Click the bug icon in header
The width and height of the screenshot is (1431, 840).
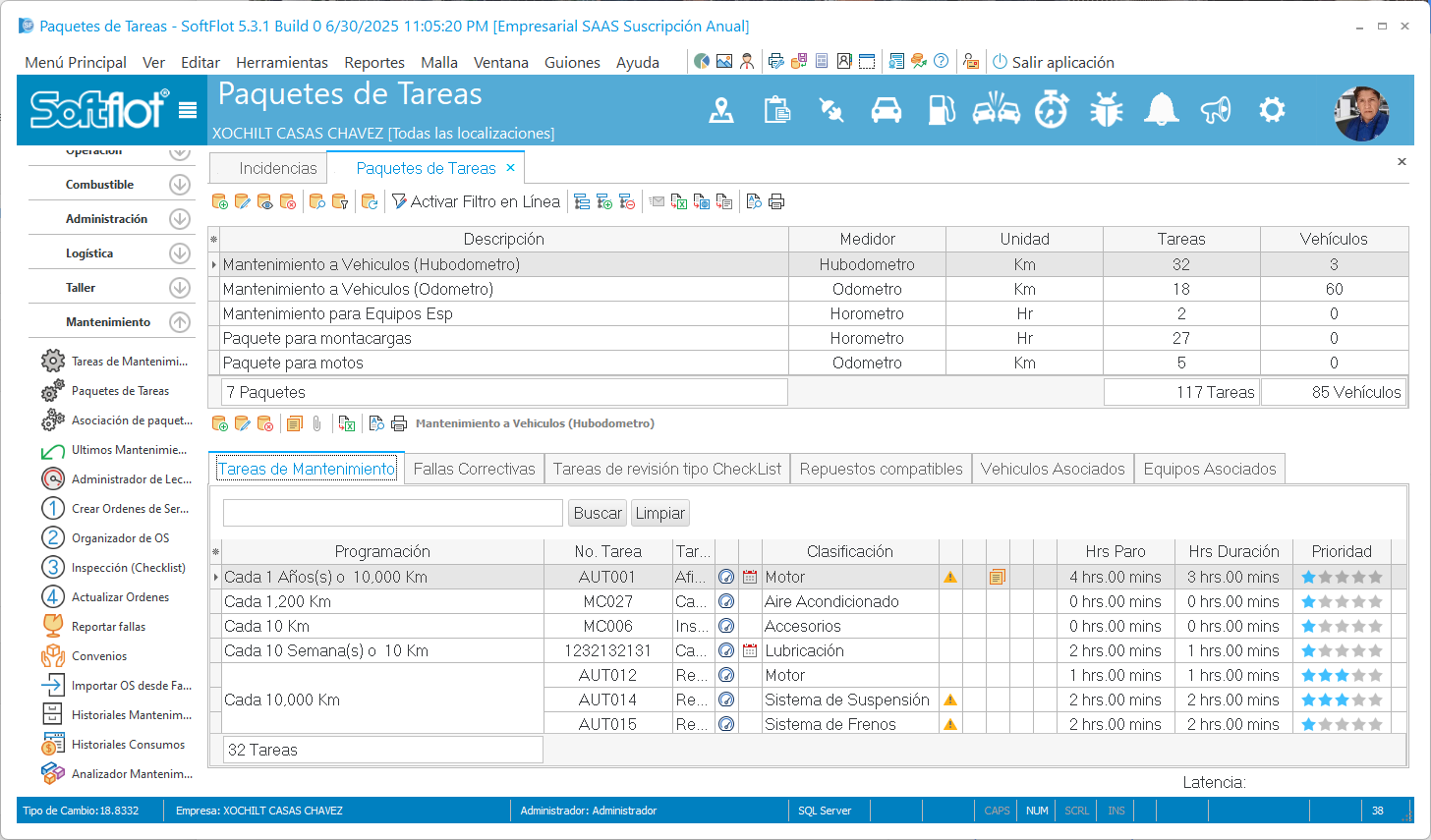tap(1106, 110)
